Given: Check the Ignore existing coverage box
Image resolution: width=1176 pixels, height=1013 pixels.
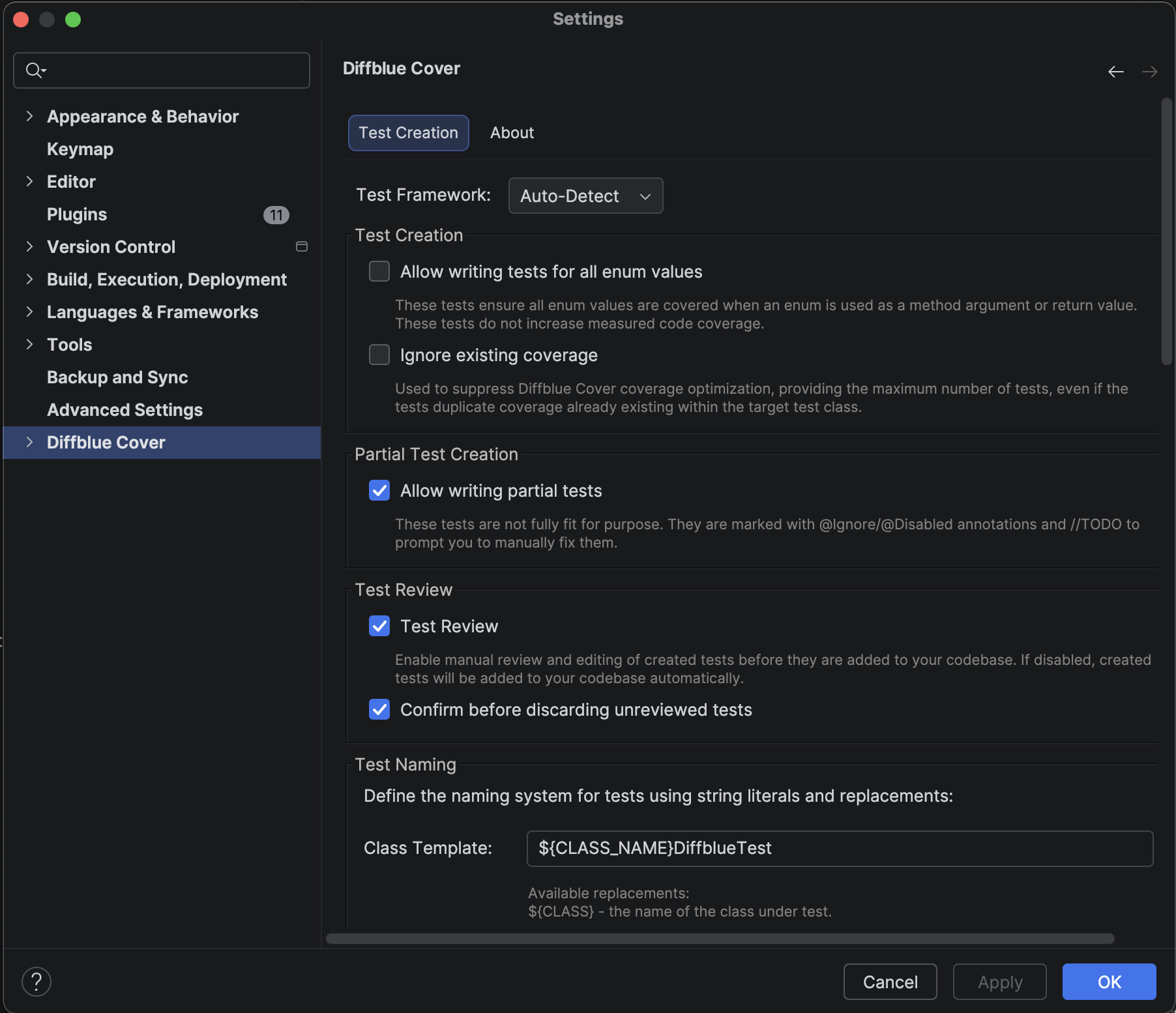Looking at the screenshot, I should tap(379, 355).
